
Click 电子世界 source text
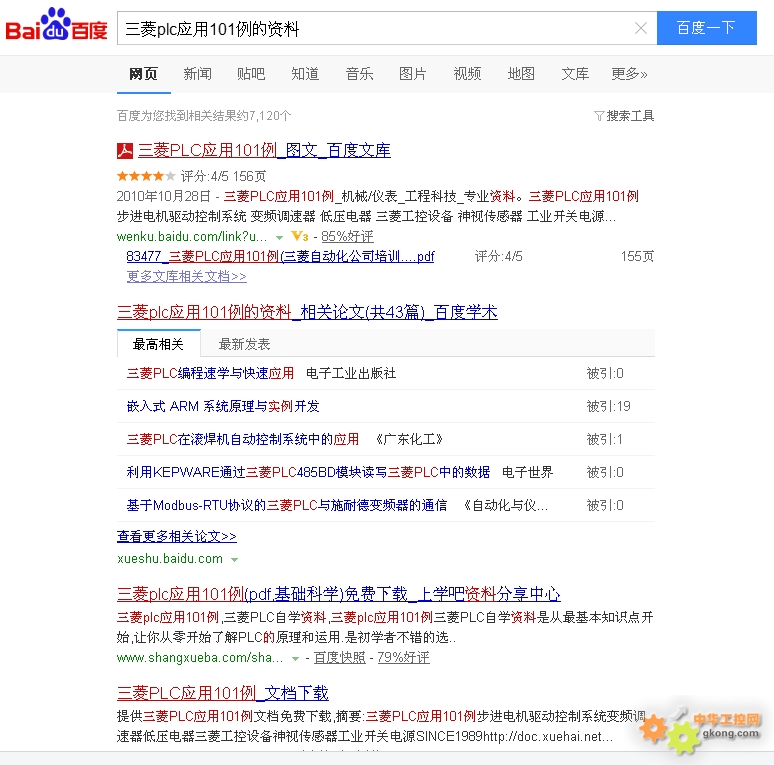coord(528,473)
